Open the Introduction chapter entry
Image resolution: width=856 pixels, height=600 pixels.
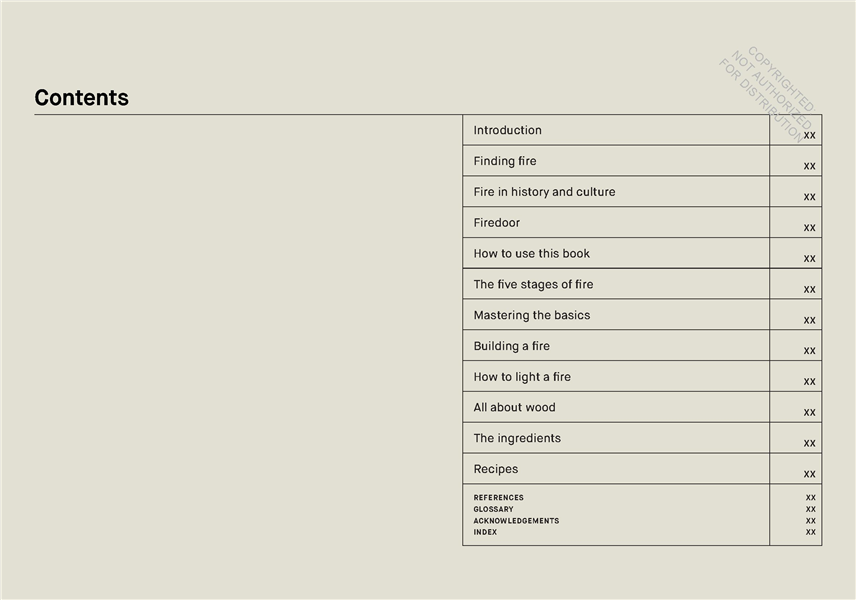point(507,130)
